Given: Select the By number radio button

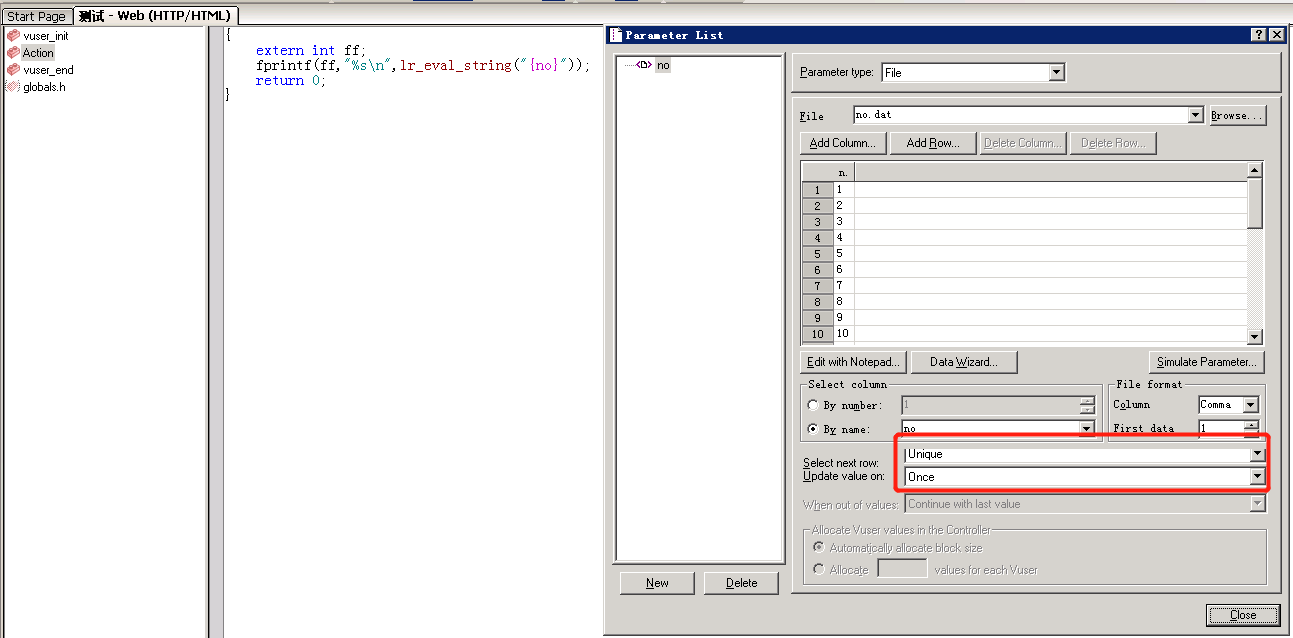Looking at the screenshot, I should click(813, 405).
